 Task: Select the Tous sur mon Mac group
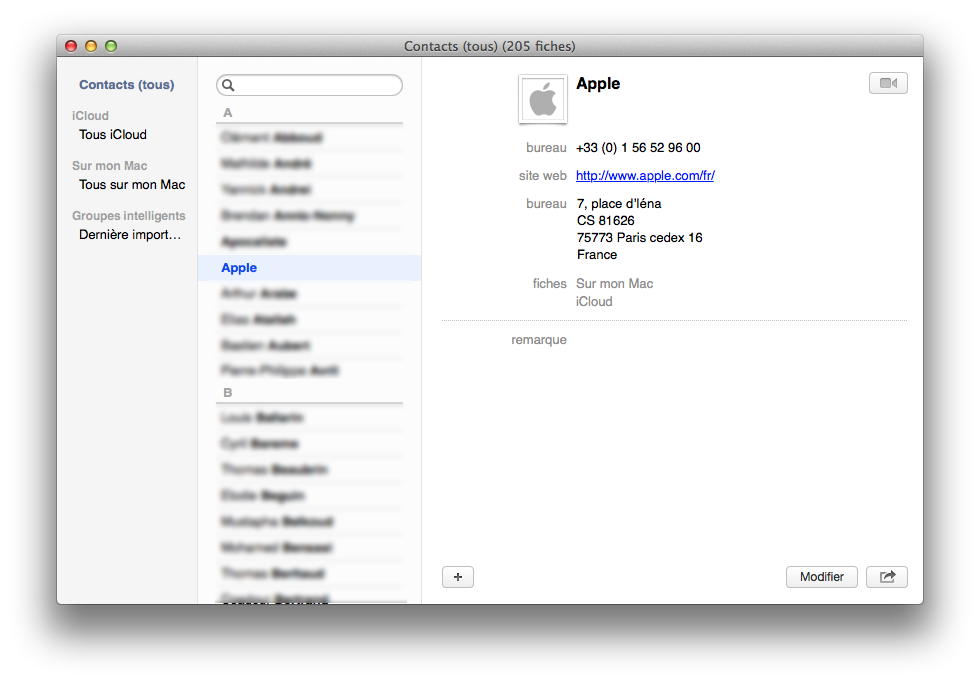pos(132,184)
